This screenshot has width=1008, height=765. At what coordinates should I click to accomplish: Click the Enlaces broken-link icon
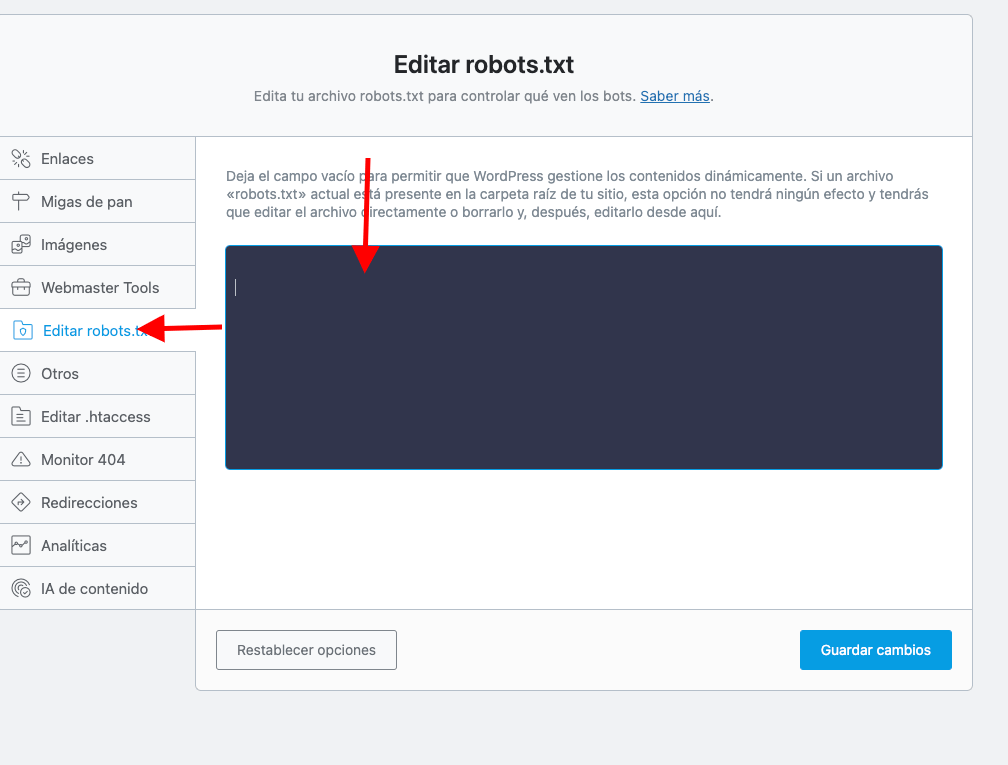click(x=21, y=159)
